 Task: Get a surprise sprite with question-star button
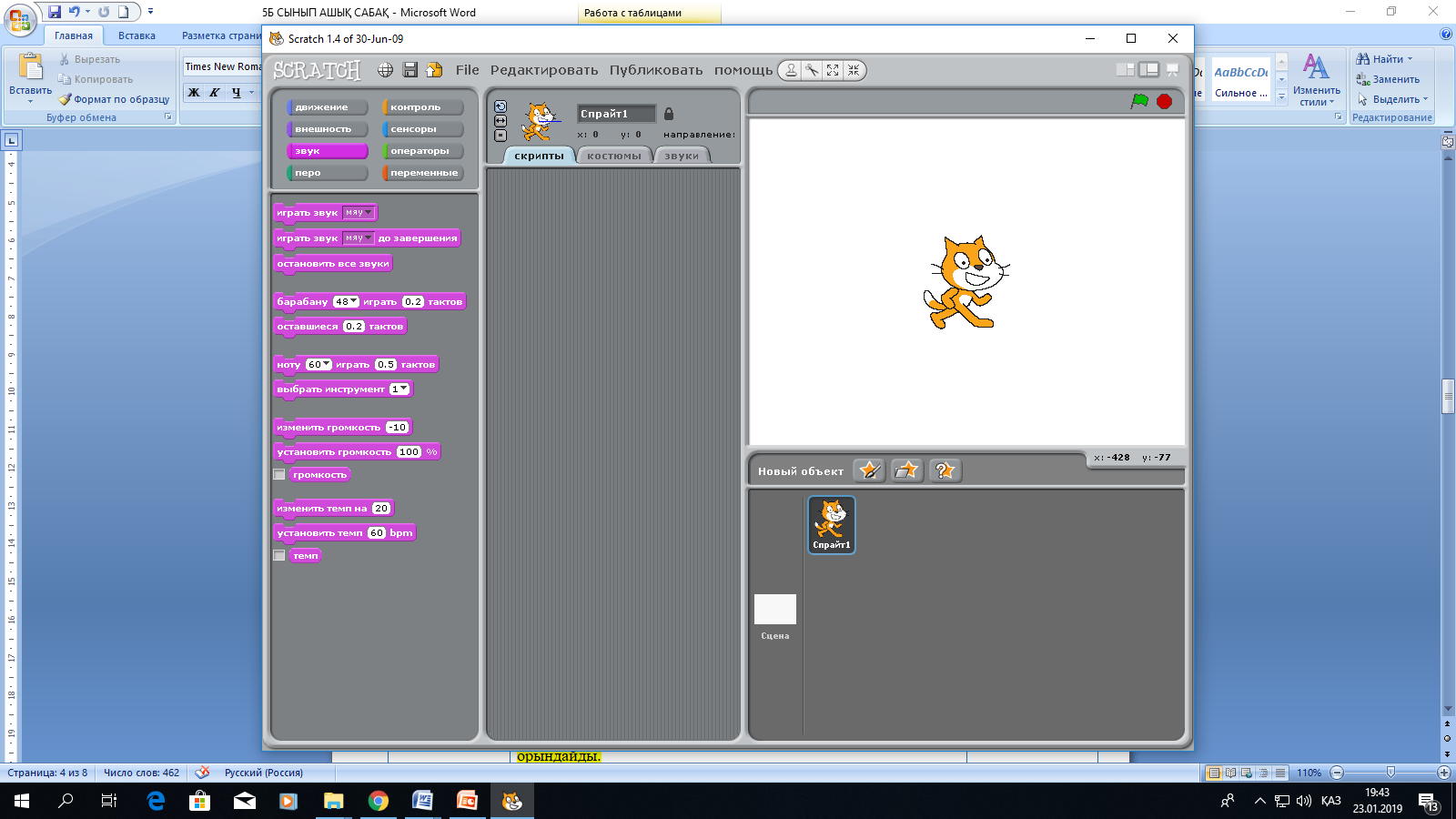(x=945, y=470)
